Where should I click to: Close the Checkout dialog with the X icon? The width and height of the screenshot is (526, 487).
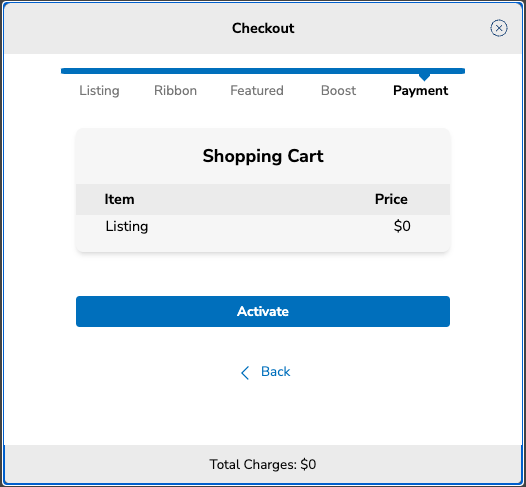point(498,28)
